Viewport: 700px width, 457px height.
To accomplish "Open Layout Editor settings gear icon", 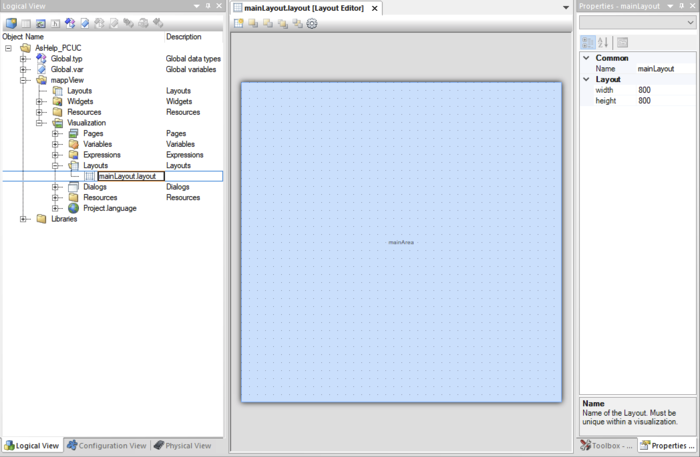I will (312, 23).
